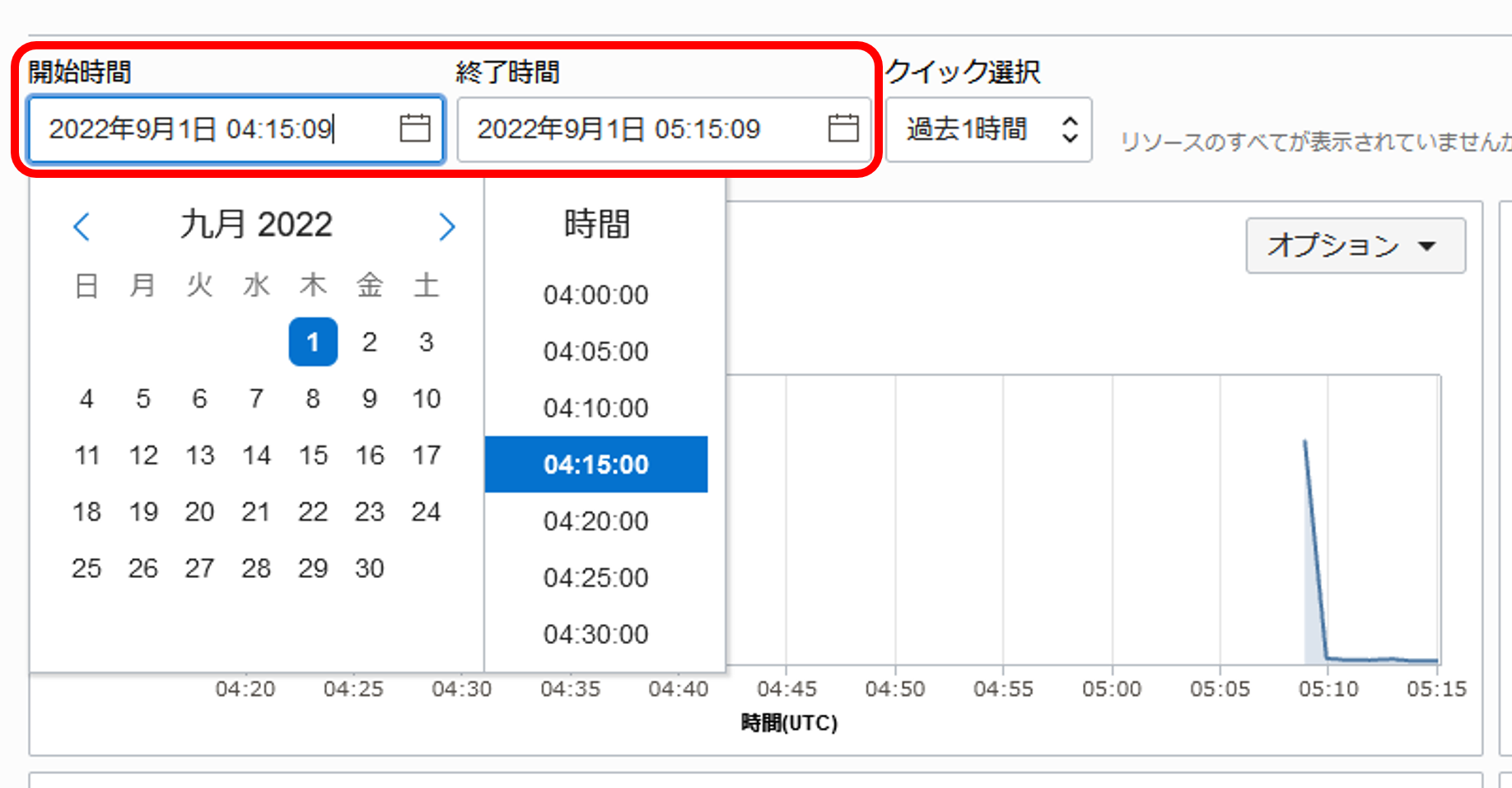
Task: Select September 30 in the calendar
Action: 369,567
